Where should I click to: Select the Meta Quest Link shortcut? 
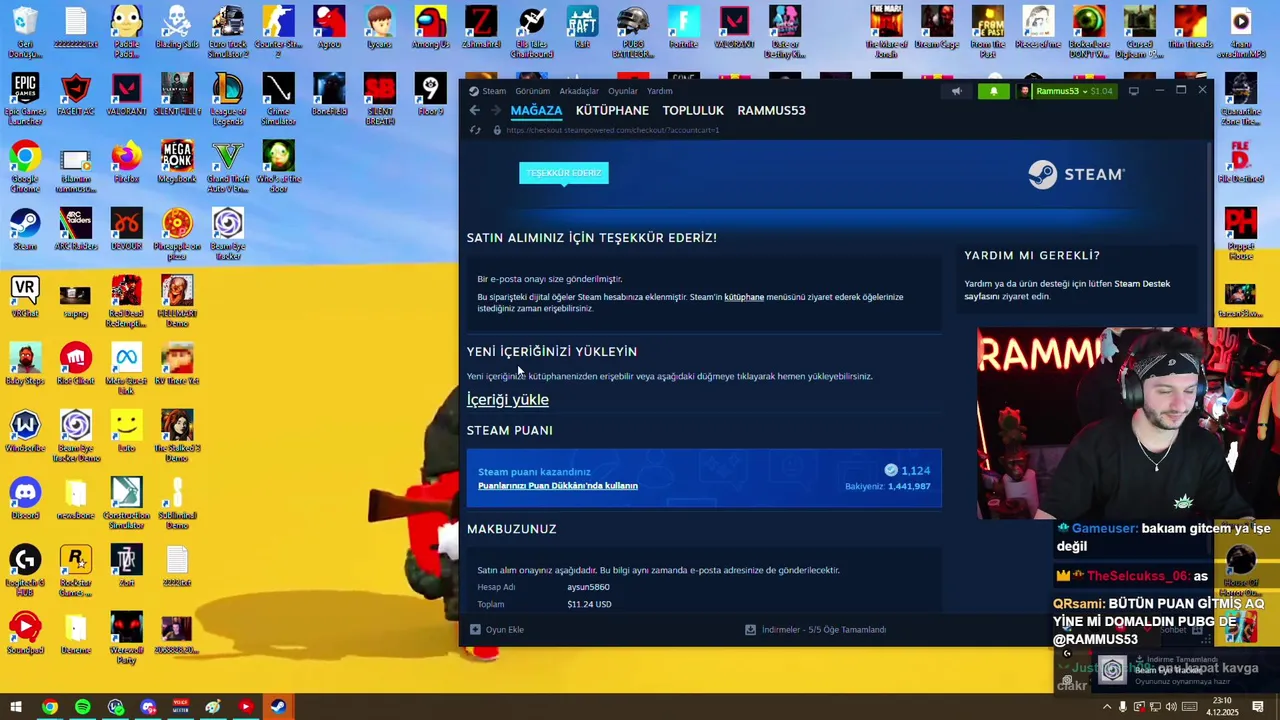(x=126, y=368)
